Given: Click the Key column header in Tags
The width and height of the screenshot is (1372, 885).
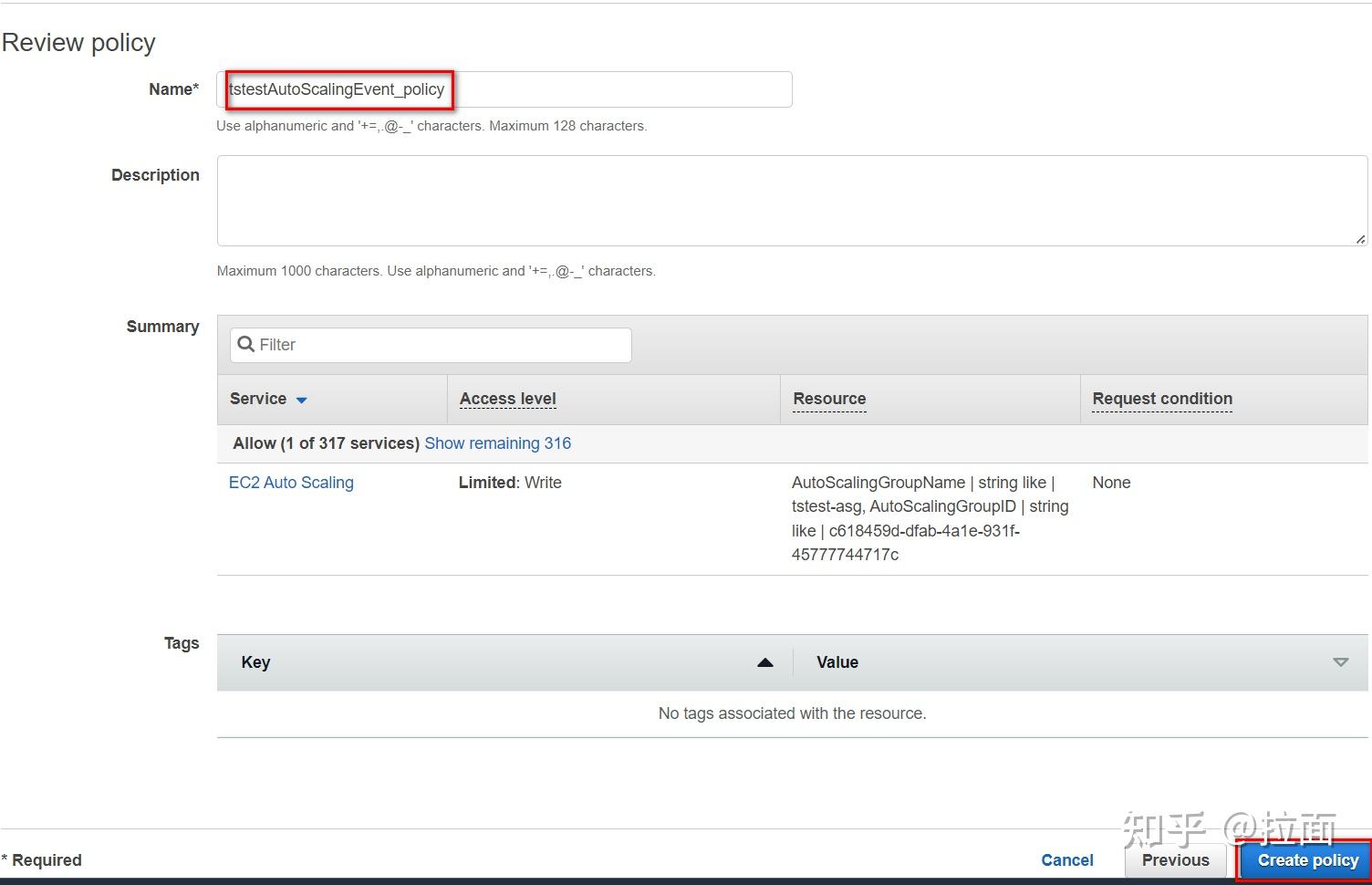Looking at the screenshot, I should (x=255, y=661).
